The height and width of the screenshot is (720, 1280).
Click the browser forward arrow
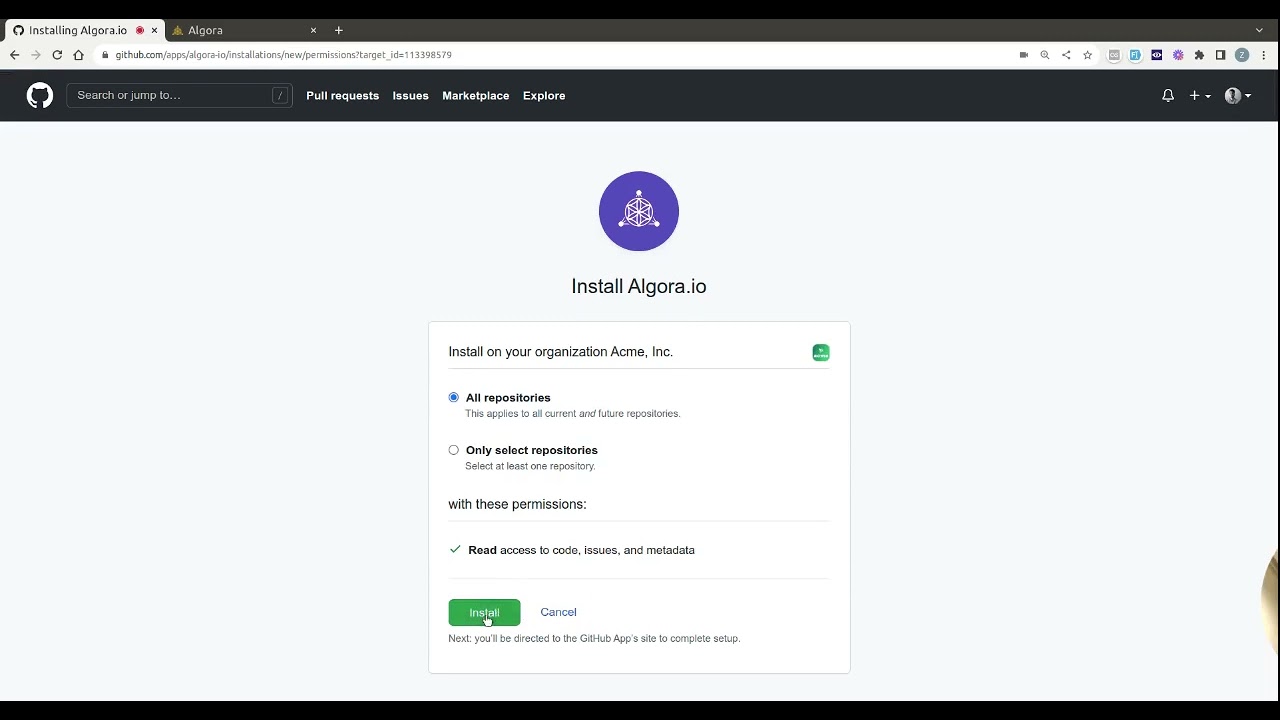tap(36, 55)
